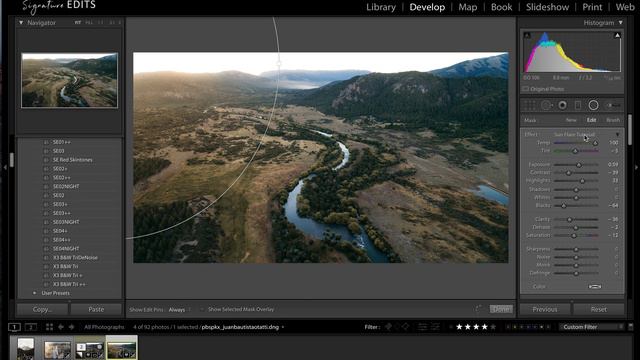Click the Paste button
Image resolution: width=640 pixels, height=360 pixels.
(96, 309)
